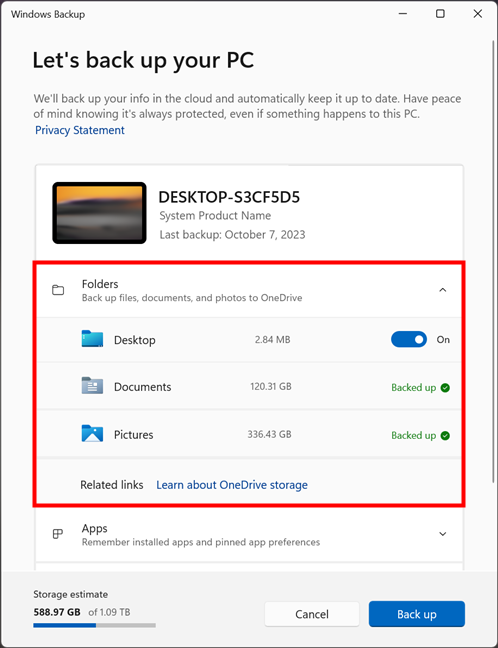Click the Documents folder label
The height and width of the screenshot is (648, 498).
click(x=143, y=387)
